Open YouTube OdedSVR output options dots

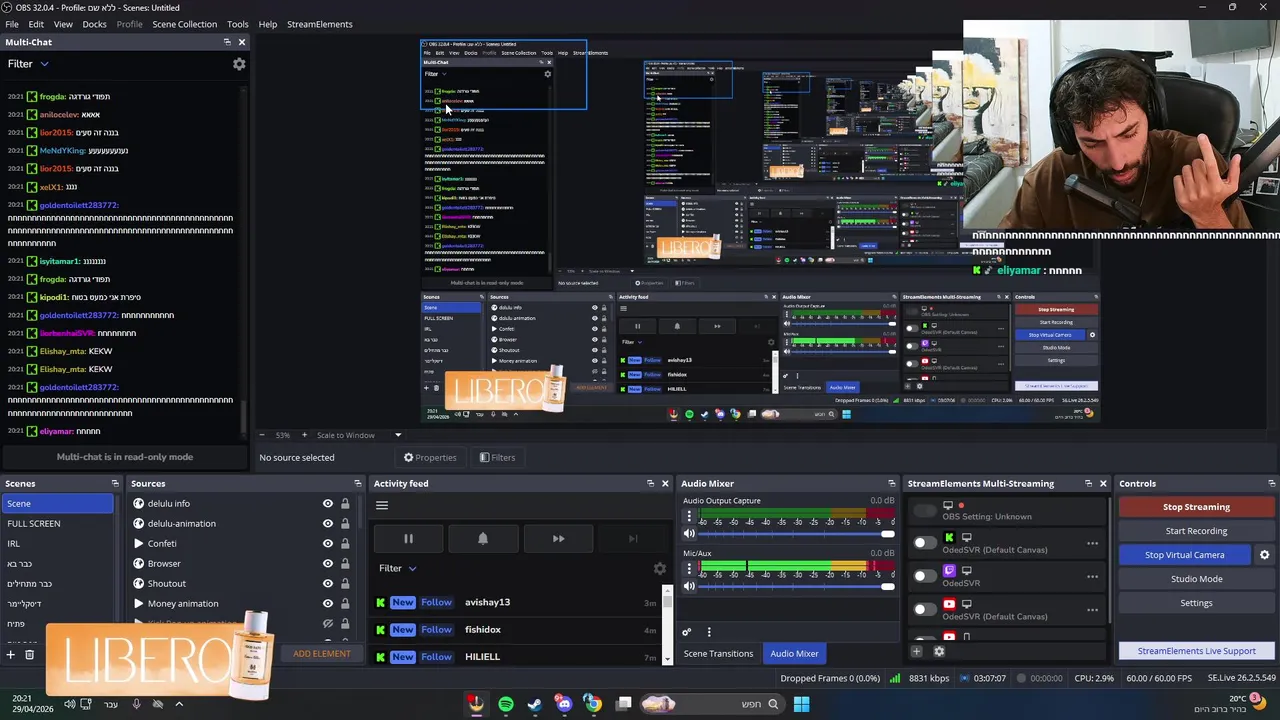pos(1092,609)
